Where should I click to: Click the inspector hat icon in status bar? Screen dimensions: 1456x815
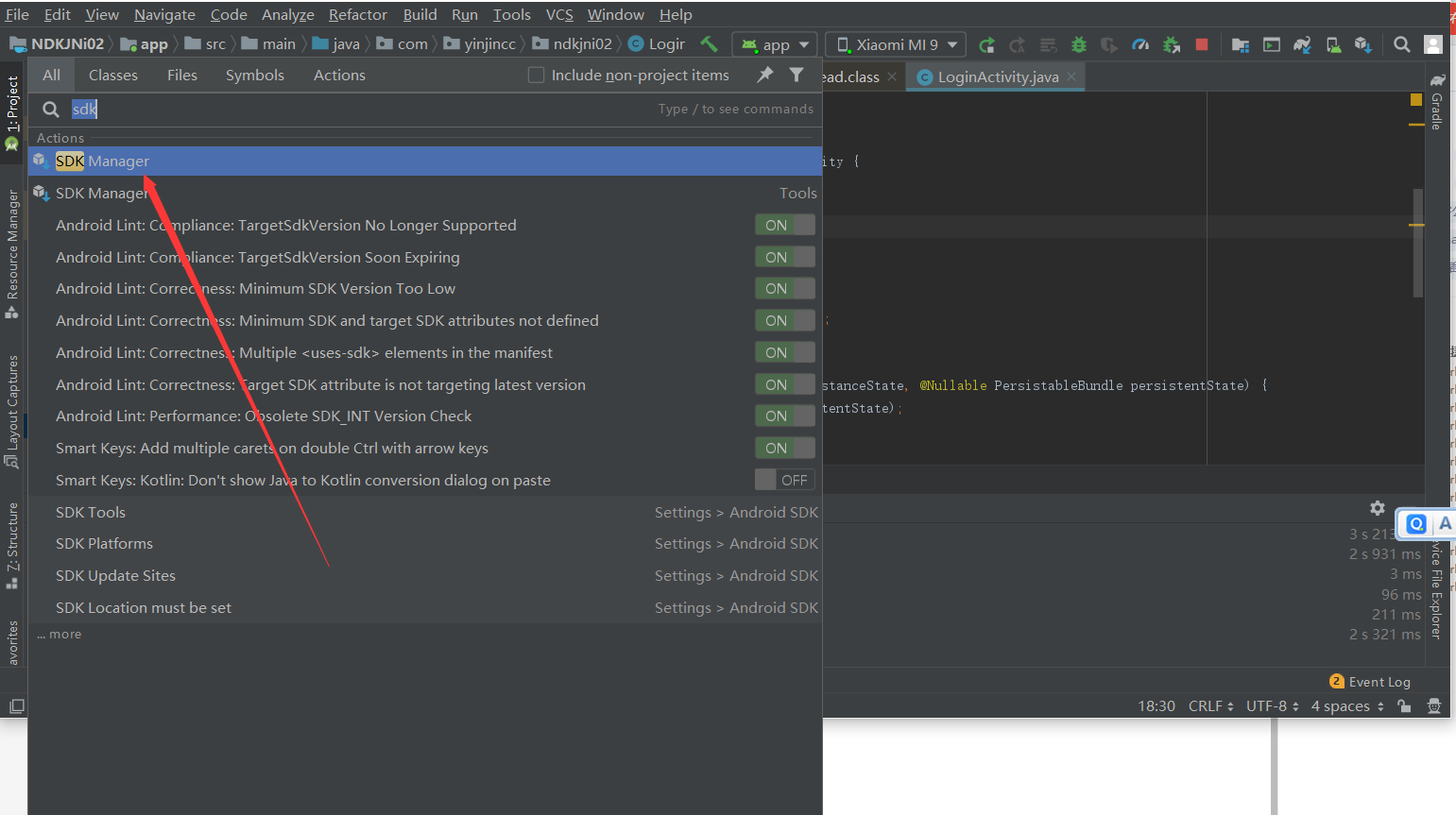[1433, 706]
